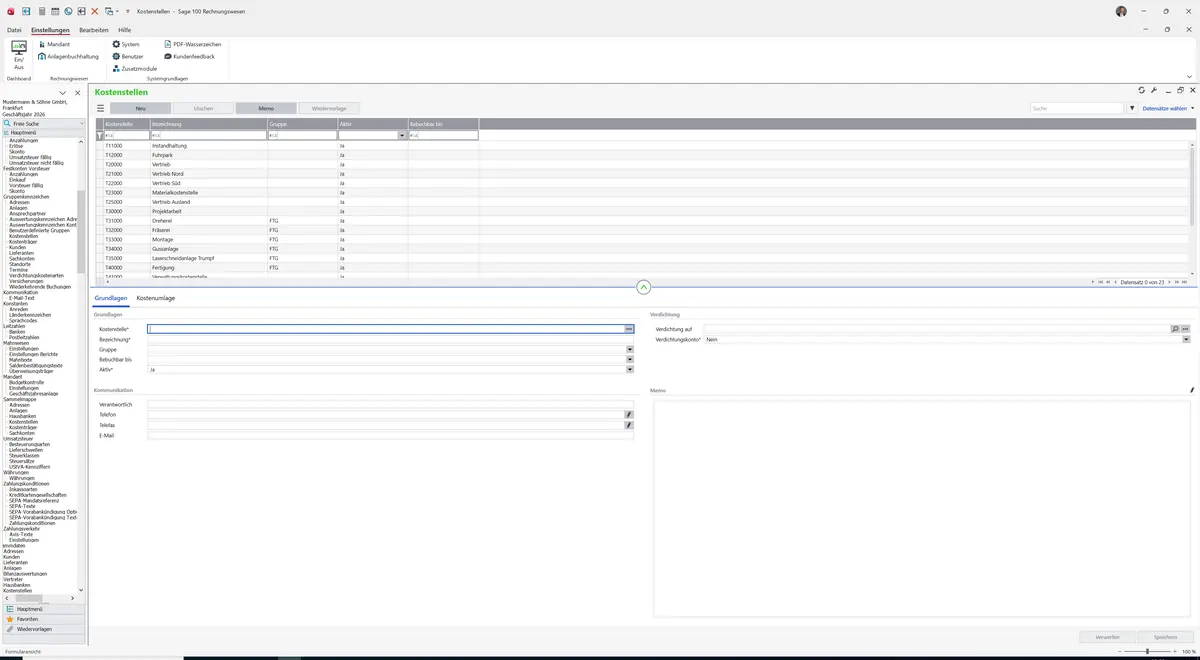Screen dimensions: 1200x660
Task: Expand the Freie Suche dropdown in the sidebar
Action: click(82, 124)
